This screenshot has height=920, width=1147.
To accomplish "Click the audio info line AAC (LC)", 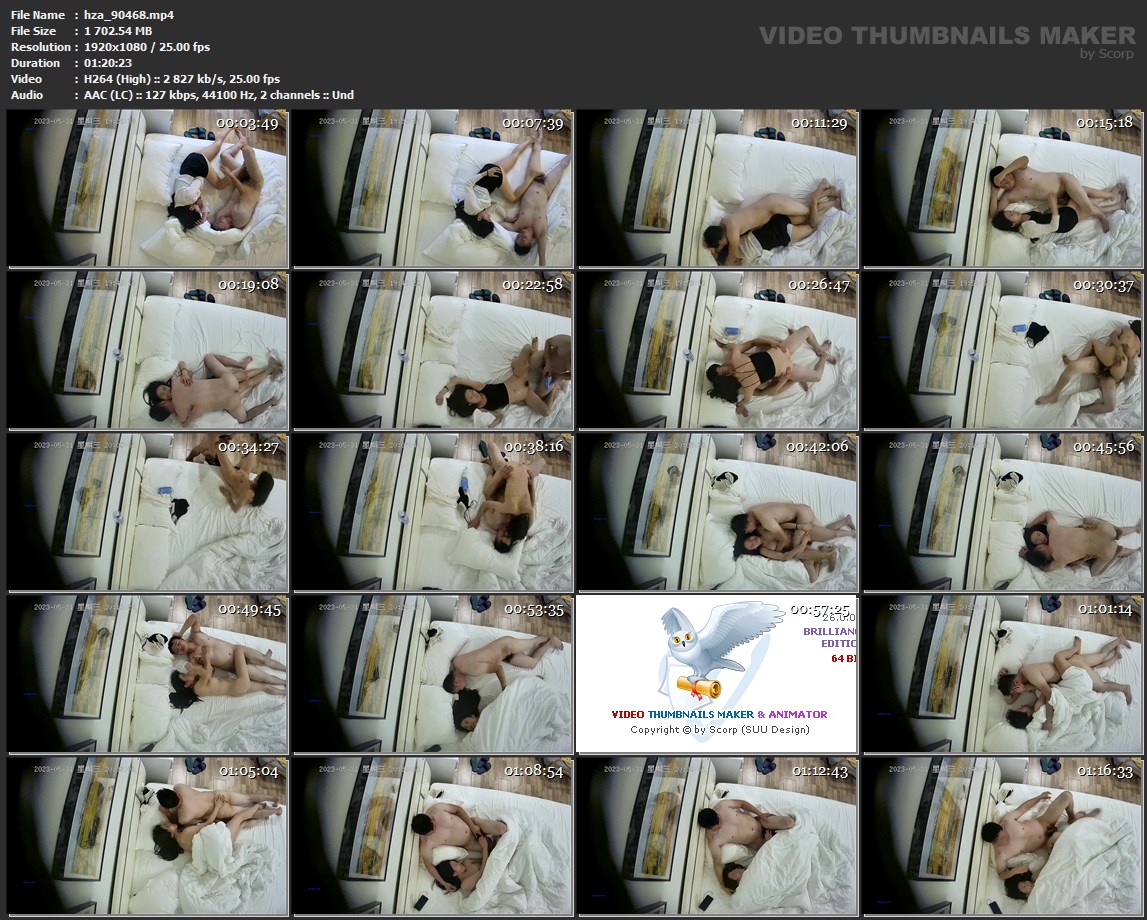I will [219, 95].
